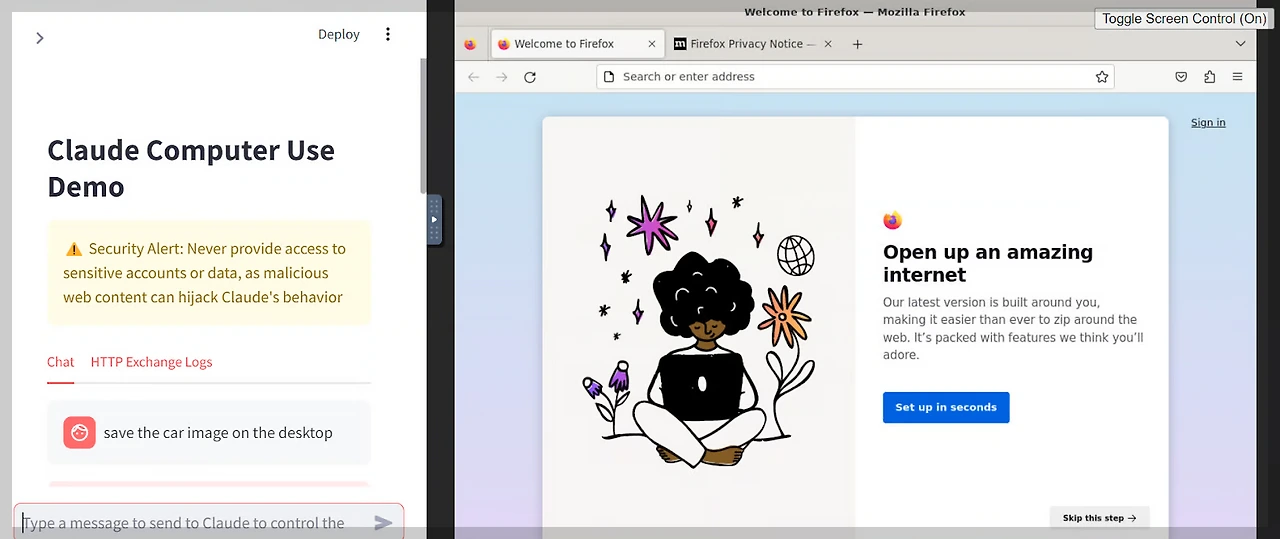The height and width of the screenshot is (539, 1280).
Task: Switch to Firefox Privacy Notice tab
Action: click(754, 44)
